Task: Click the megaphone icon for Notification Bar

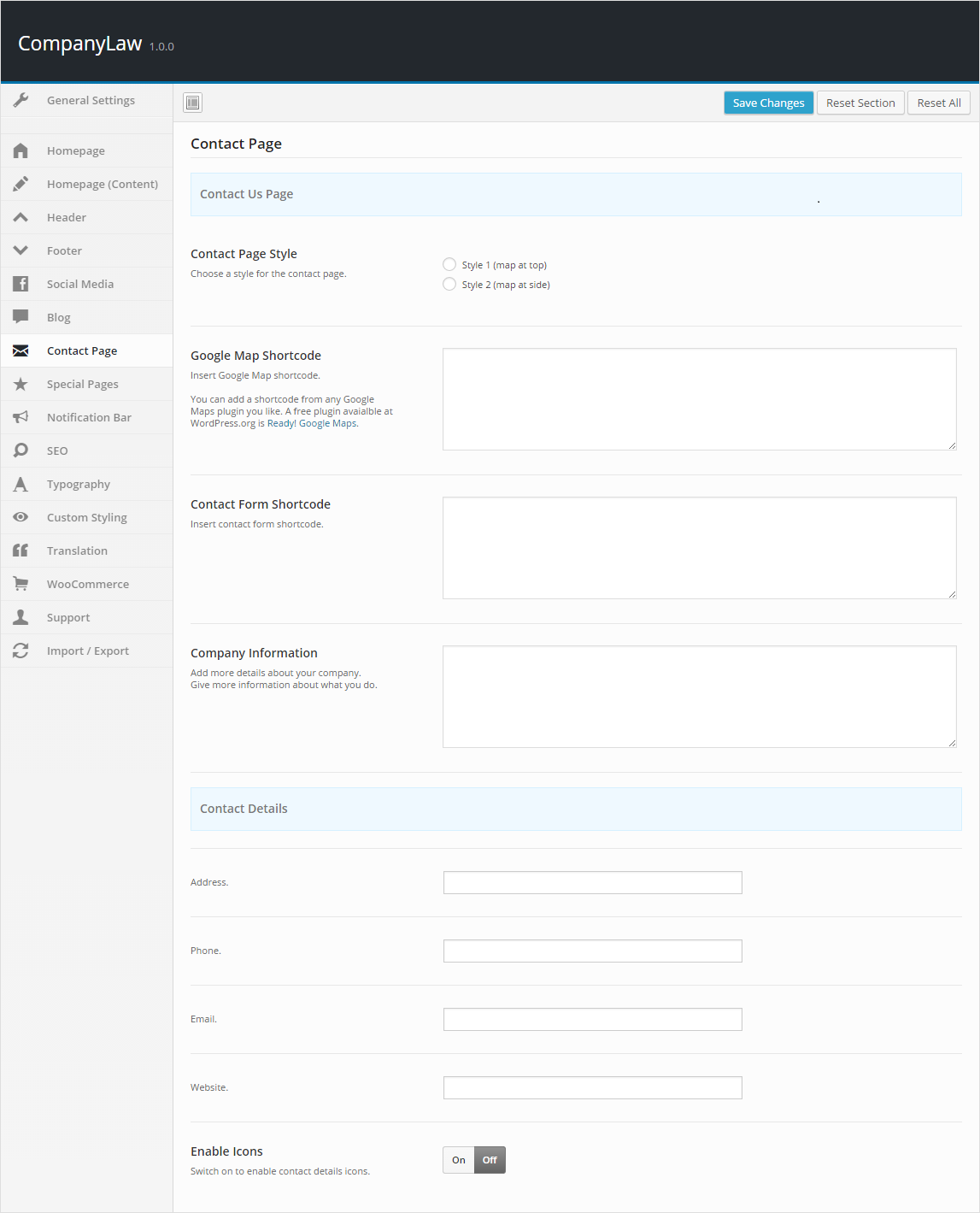Action: click(21, 418)
